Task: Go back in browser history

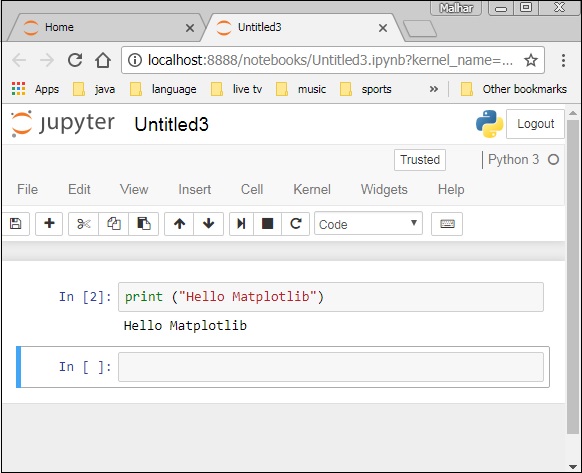Action: [19, 60]
